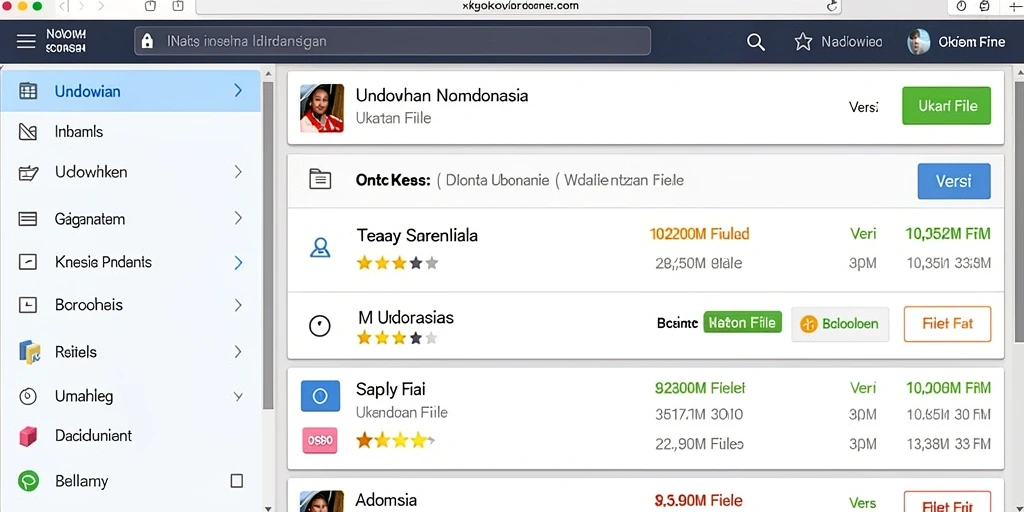Click the blue circle Saply Fiai icon

320,396
